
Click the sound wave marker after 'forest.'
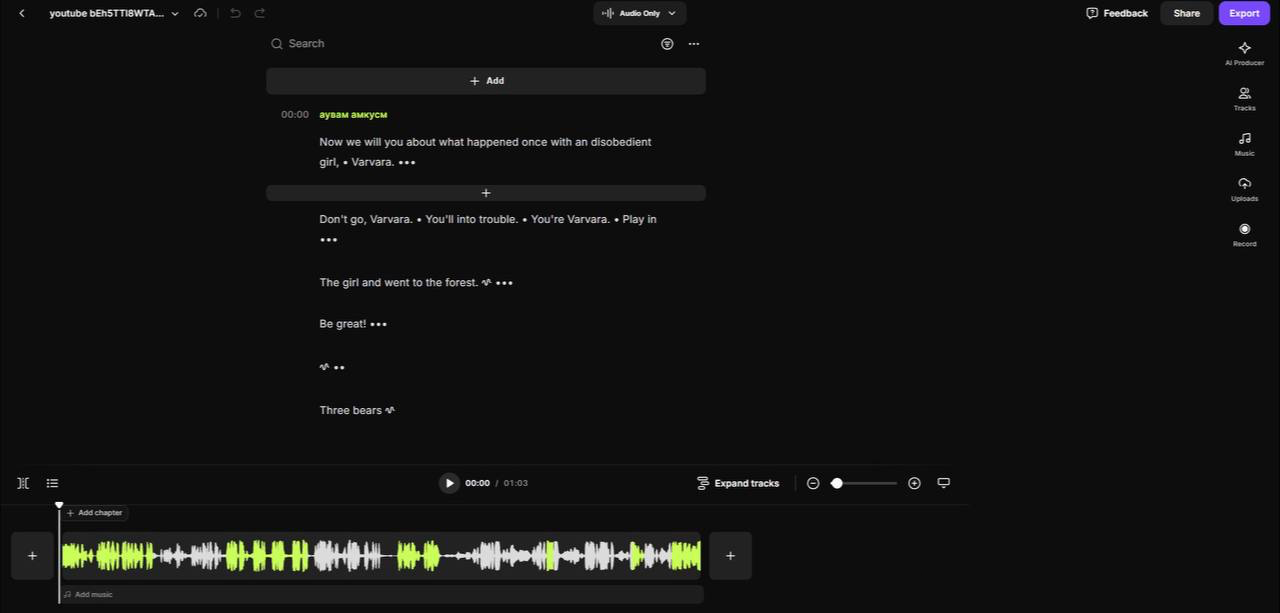click(x=487, y=283)
